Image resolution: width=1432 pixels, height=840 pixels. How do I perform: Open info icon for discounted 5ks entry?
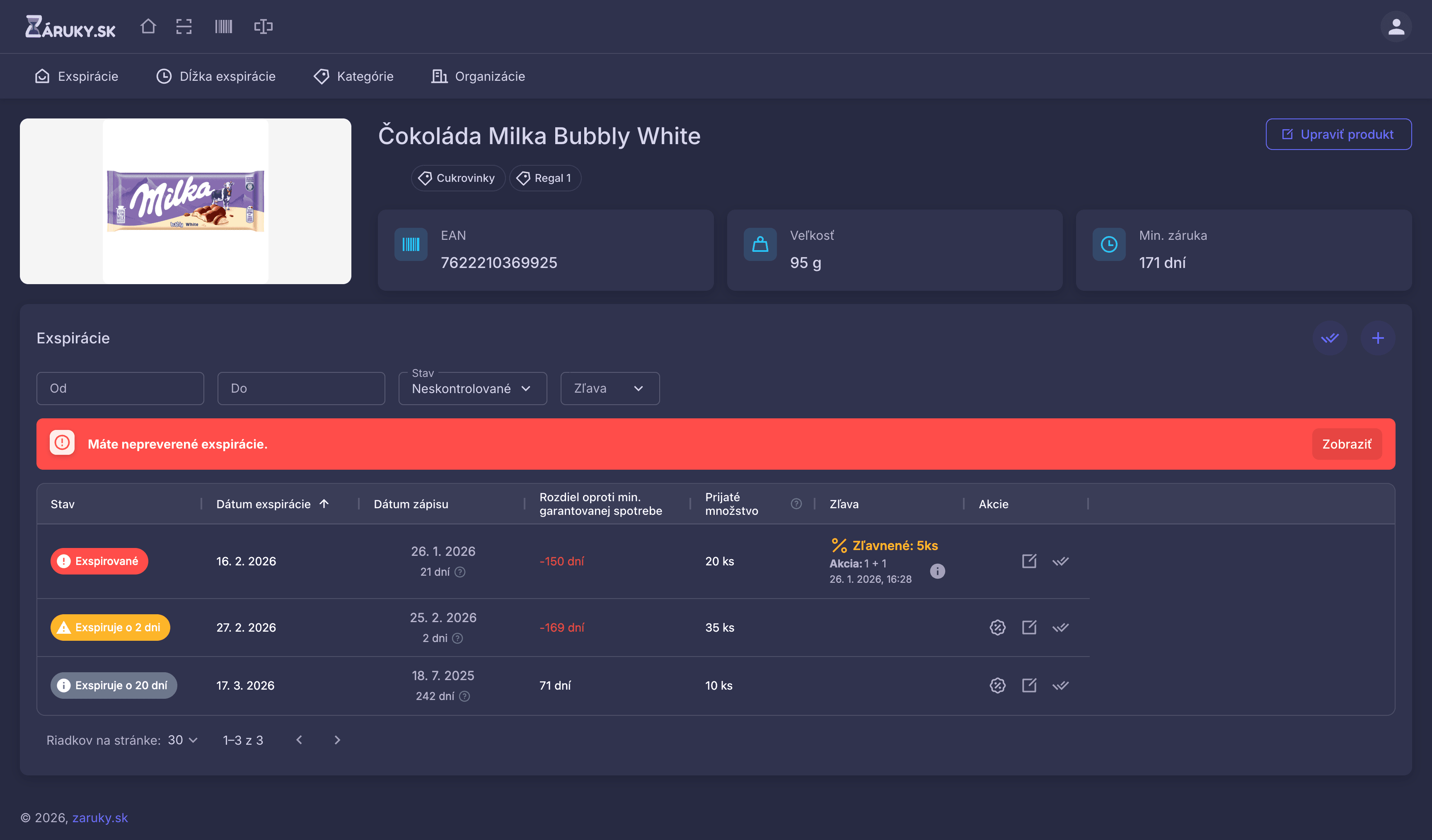pos(937,571)
